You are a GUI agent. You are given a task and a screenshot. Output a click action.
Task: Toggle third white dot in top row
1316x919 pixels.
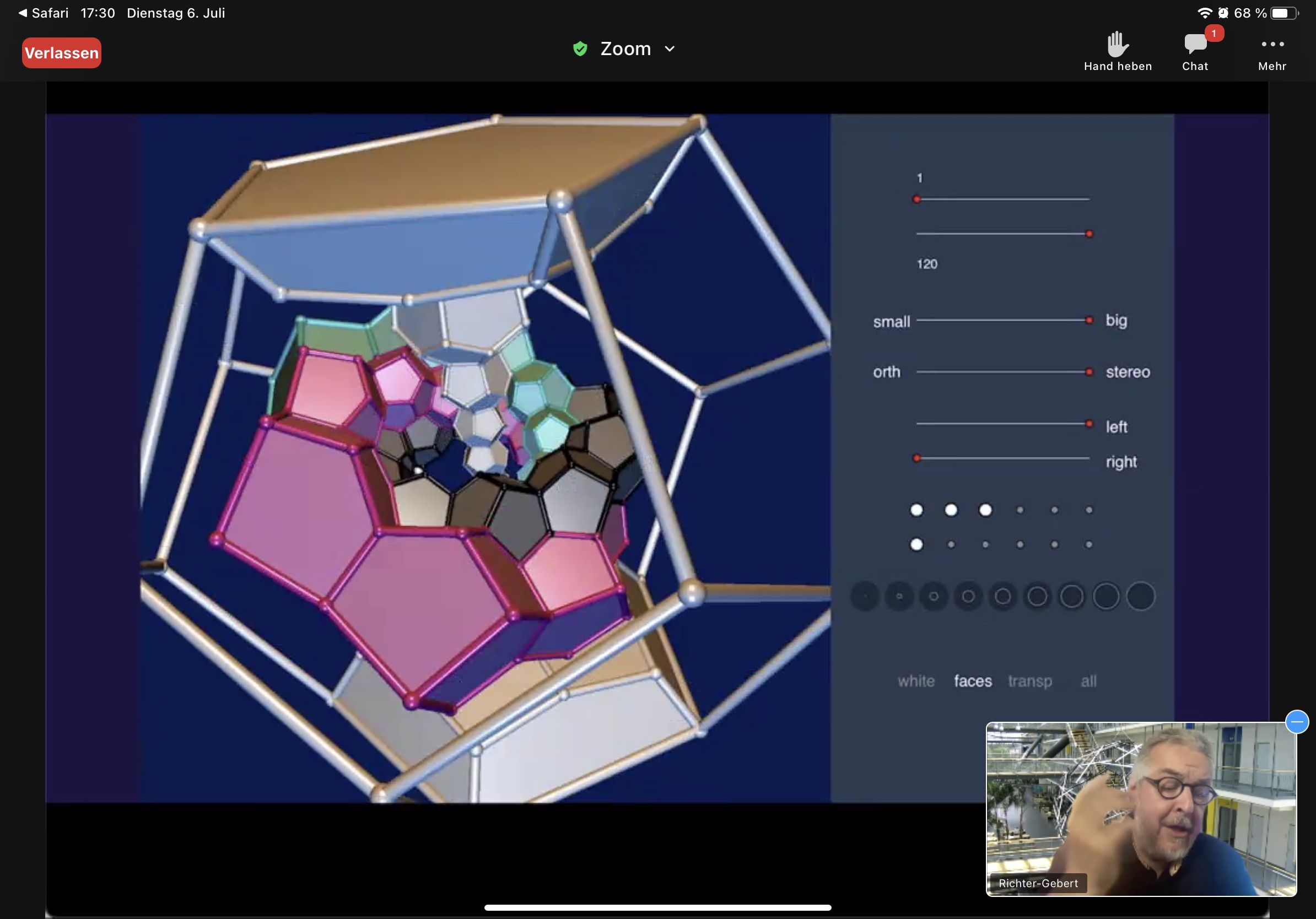[985, 510]
